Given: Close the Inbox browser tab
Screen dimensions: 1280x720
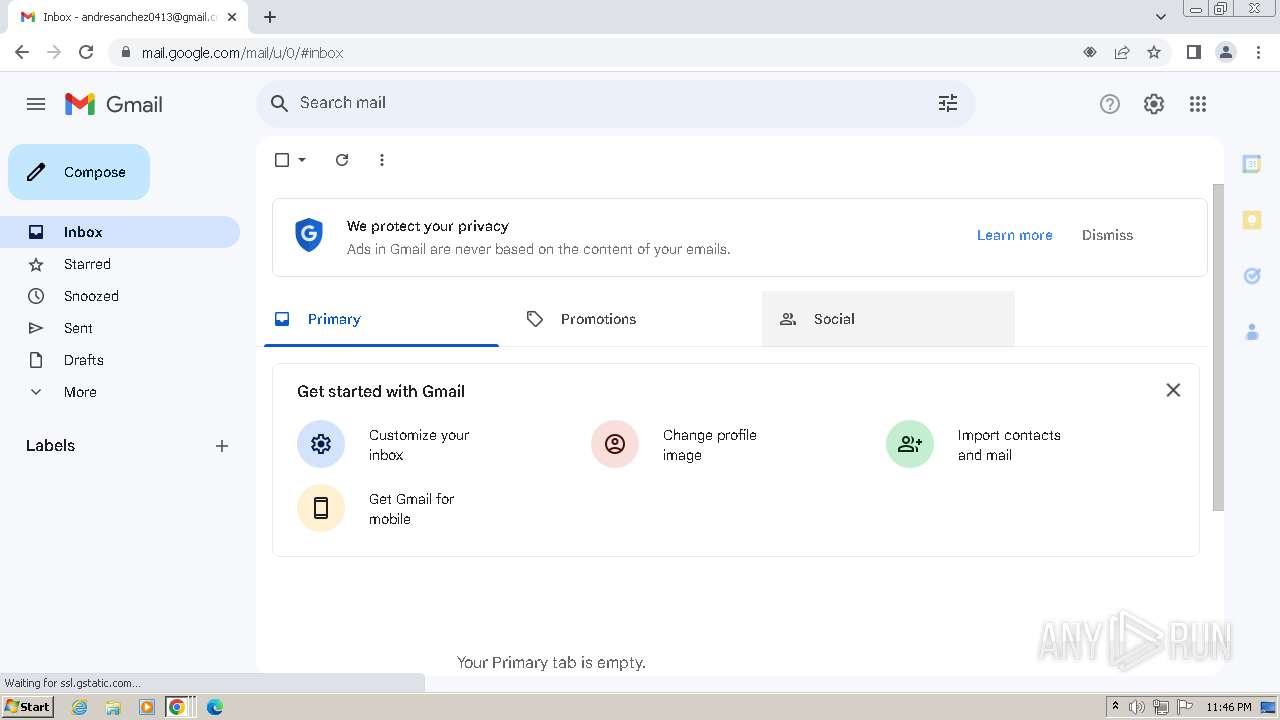Looking at the screenshot, I should tap(232, 17).
